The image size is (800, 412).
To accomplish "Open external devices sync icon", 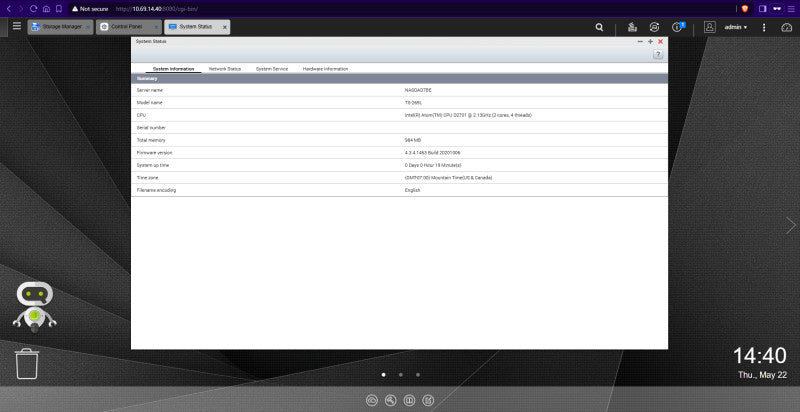I will (654, 28).
